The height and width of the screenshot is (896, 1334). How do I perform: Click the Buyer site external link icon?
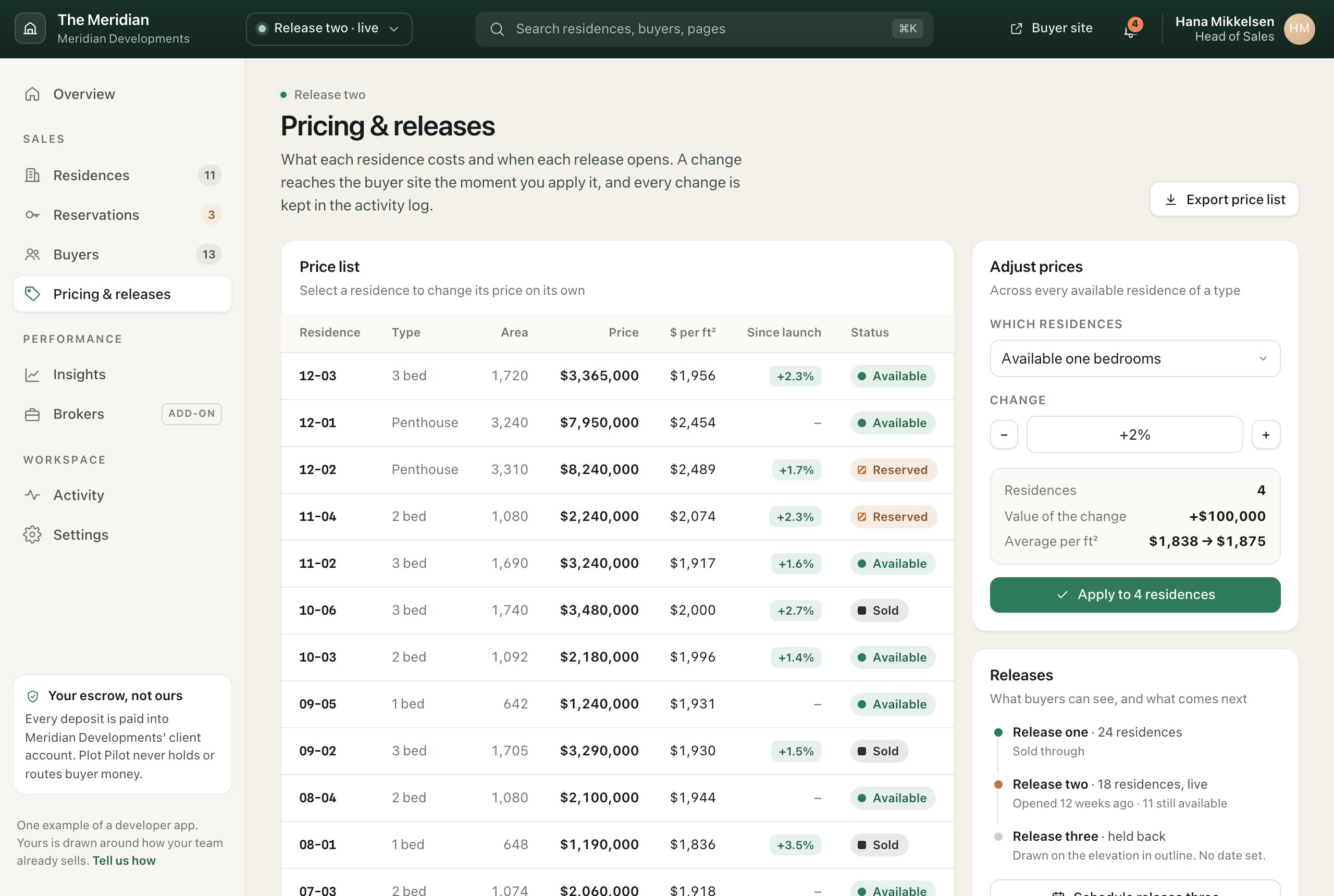point(1016,29)
